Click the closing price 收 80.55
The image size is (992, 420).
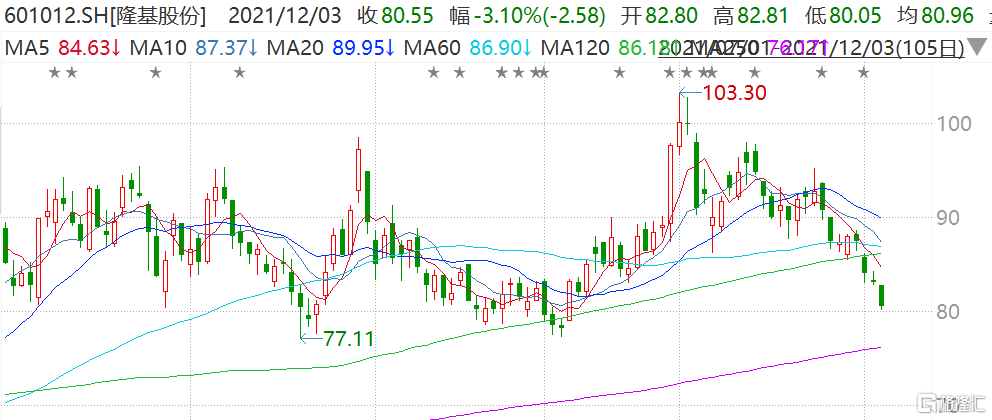(395, 16)
